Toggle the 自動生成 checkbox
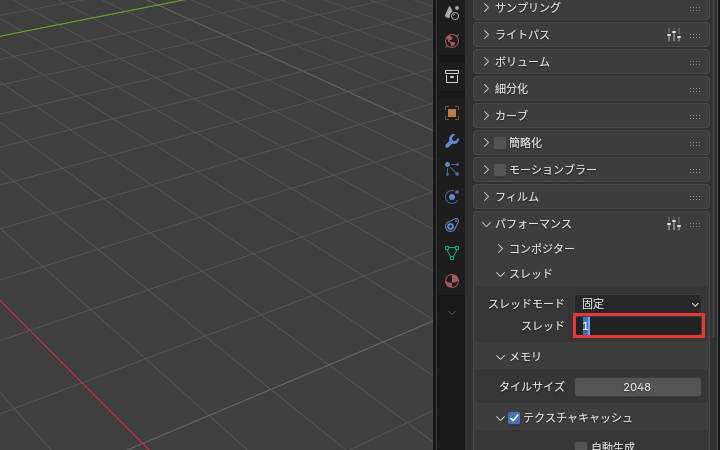Viewport: 720px width, 450px height. pyautogui.click(x=581, y=446)
